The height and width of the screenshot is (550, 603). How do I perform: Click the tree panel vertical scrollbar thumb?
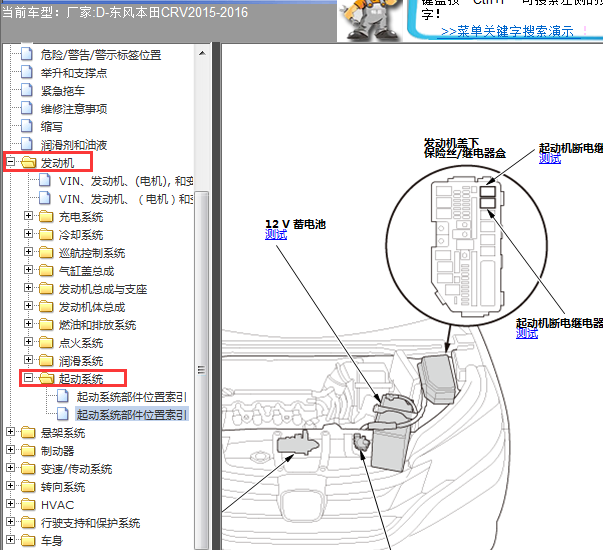click(202, 369)
